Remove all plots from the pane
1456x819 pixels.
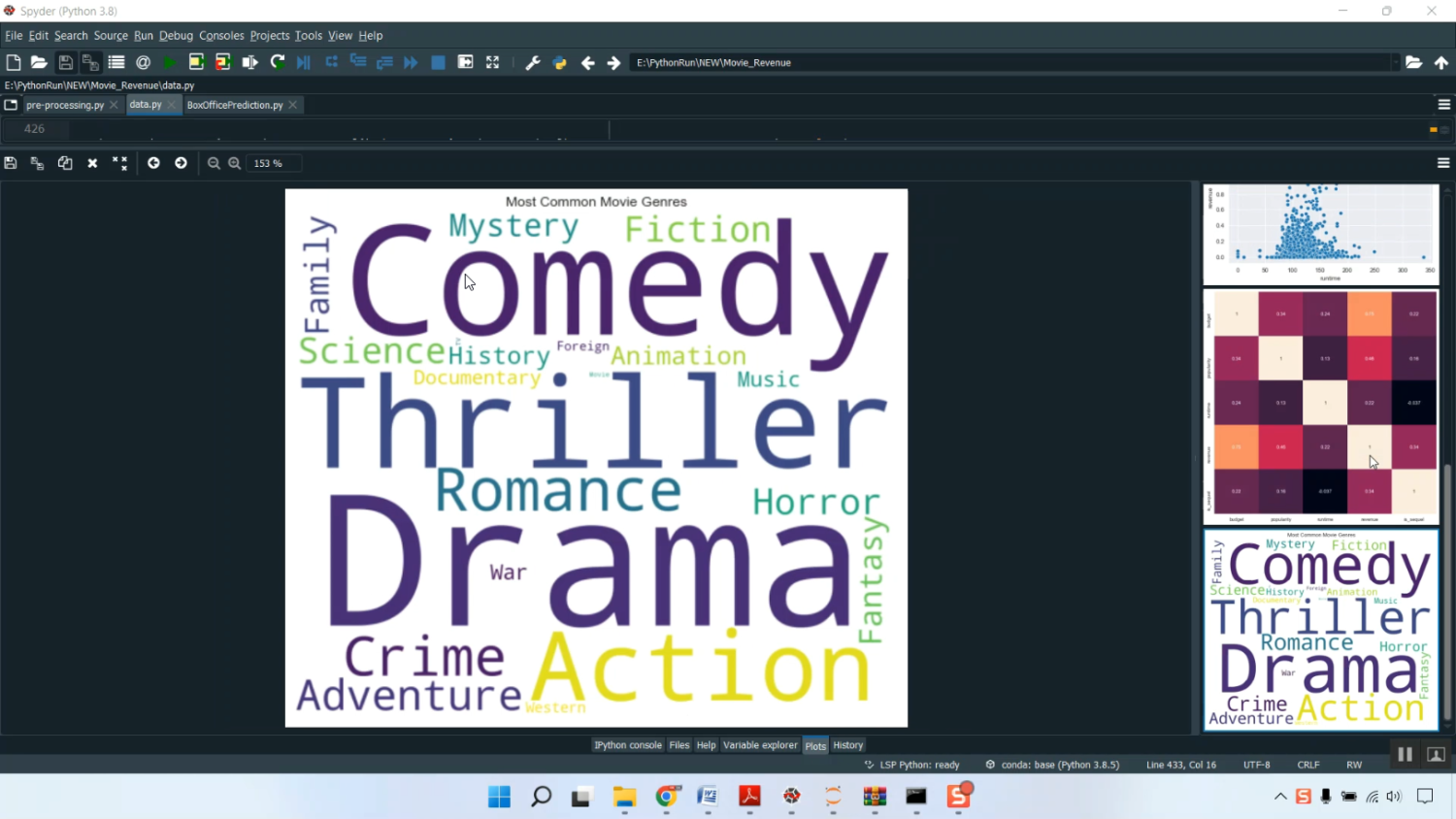119,162
